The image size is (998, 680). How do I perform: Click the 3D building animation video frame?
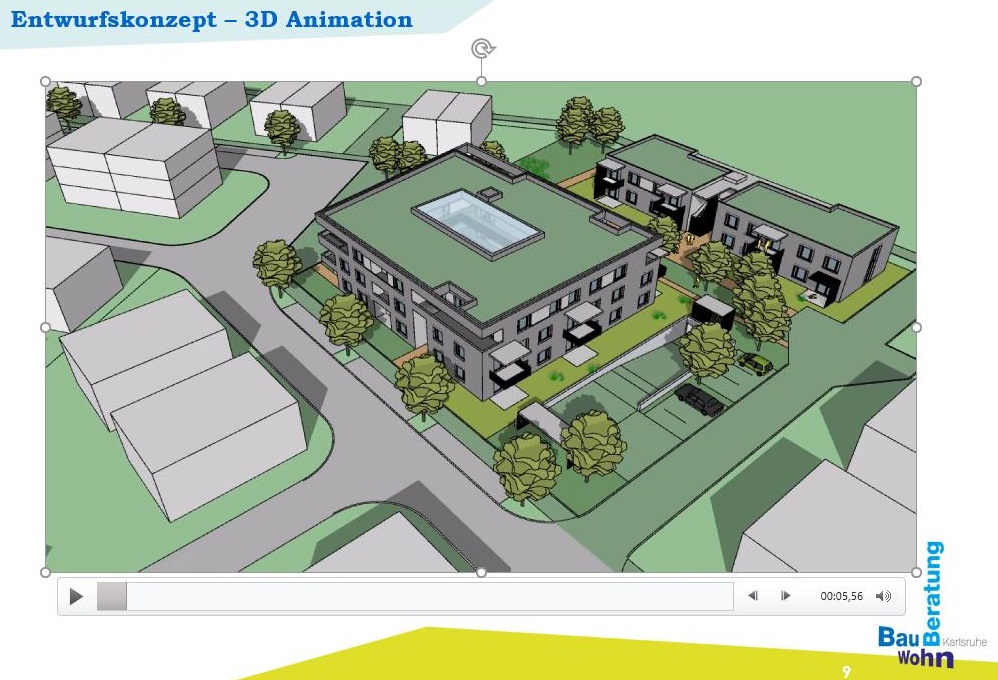[481, 327]
